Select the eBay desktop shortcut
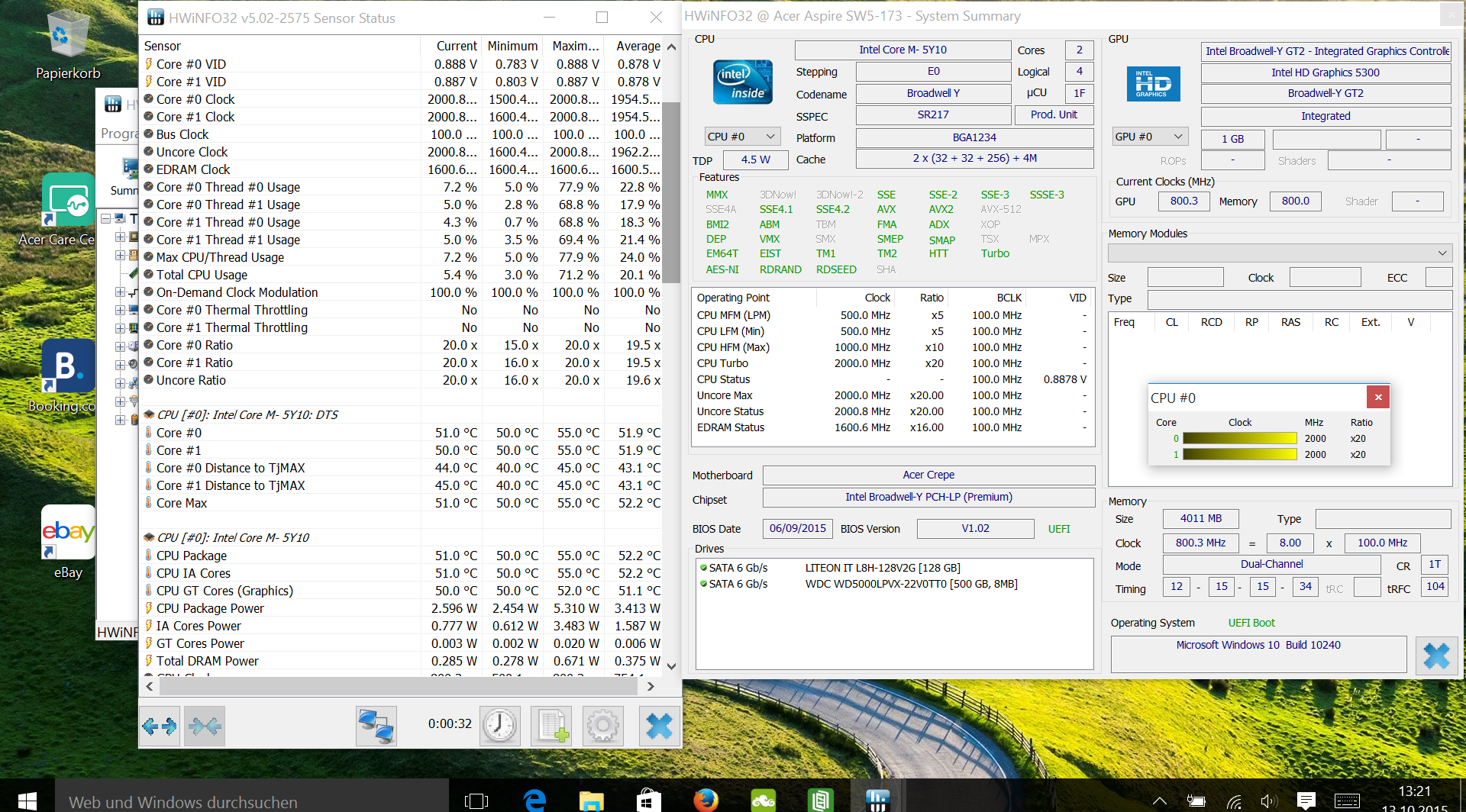 point(68,542)
